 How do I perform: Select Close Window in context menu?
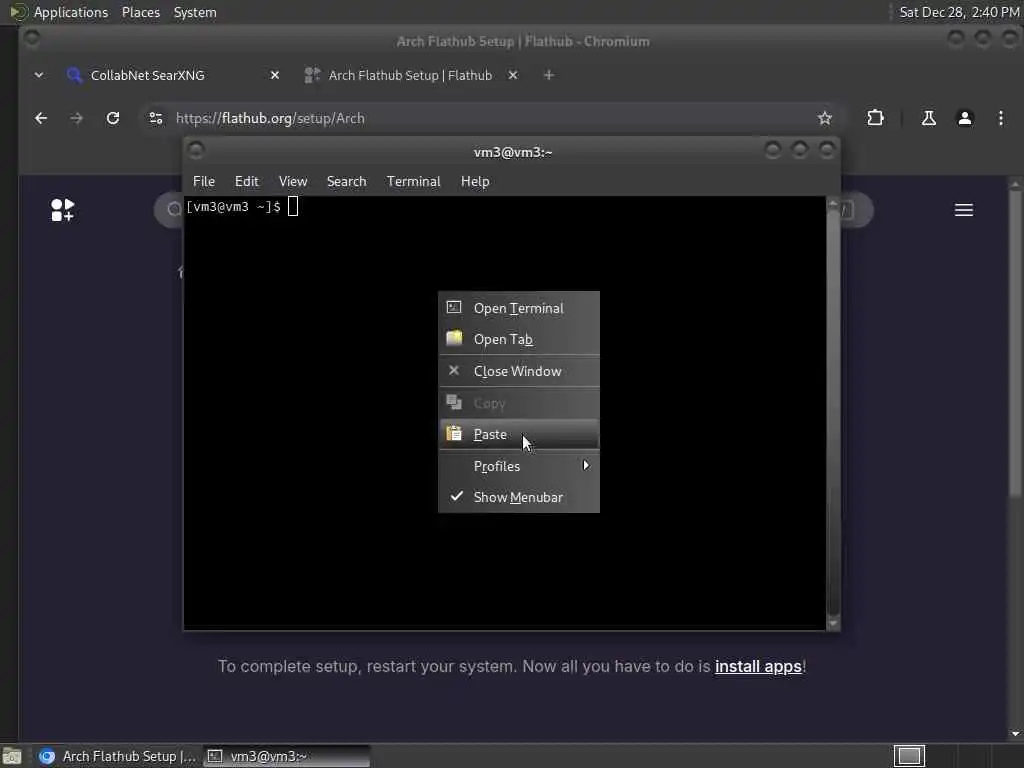(519, 371)
